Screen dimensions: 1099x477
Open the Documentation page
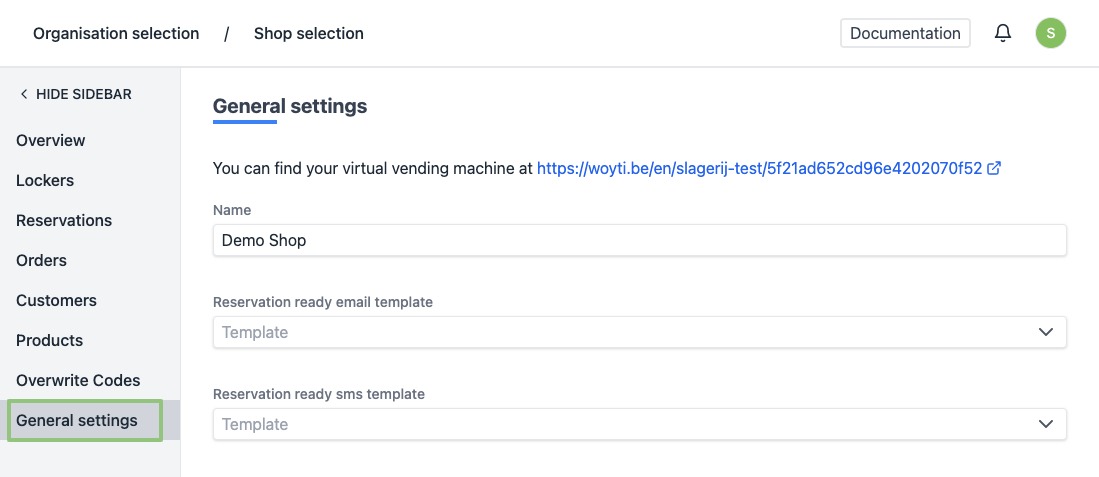(x=905, y=33)
